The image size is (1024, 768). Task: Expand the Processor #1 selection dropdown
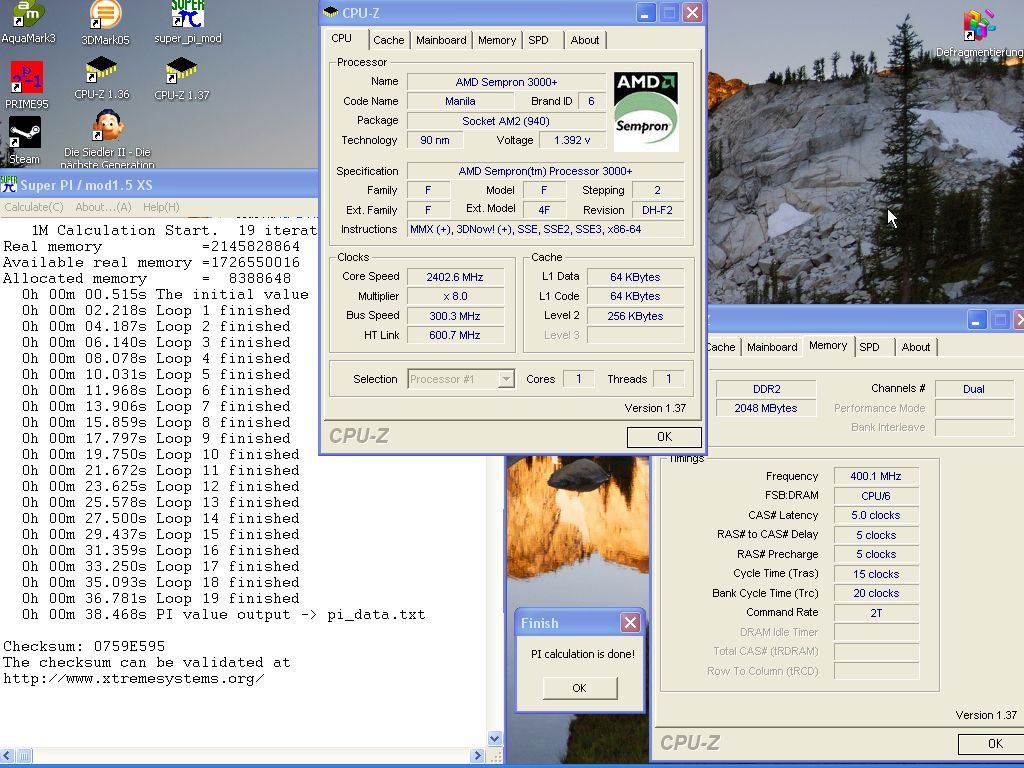point(506,379)
